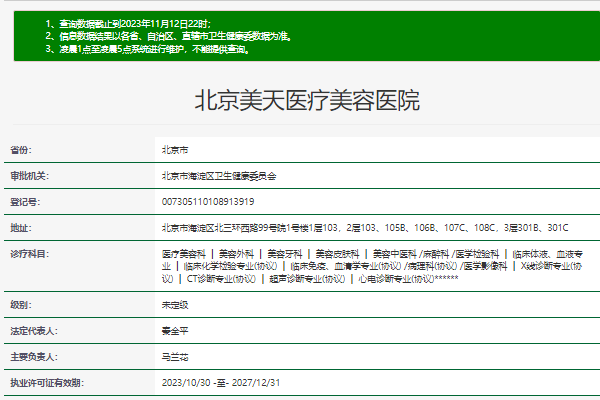Click 北京市海淀区卫生健康委员会 approval authority text
The height and width of the screenshot is (400, 600).
pyautogui.click(x=218, y=175)
